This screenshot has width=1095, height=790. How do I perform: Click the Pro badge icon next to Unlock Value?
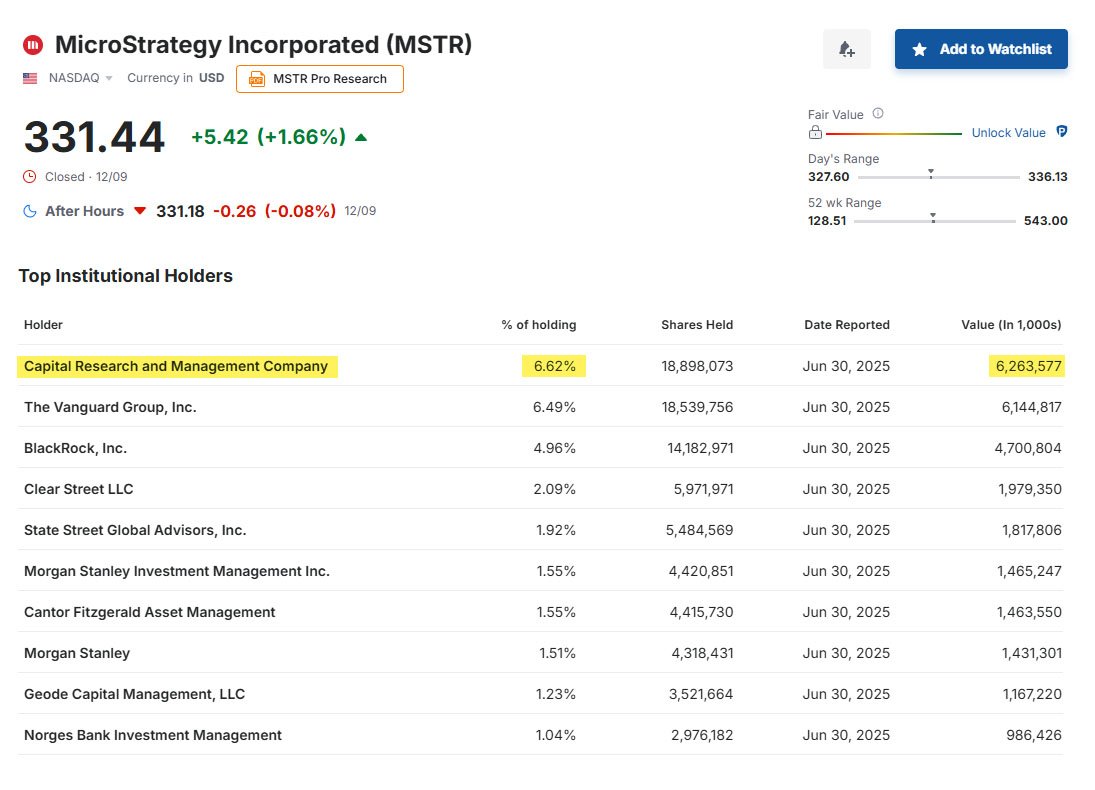click(x=1061, y=131)
